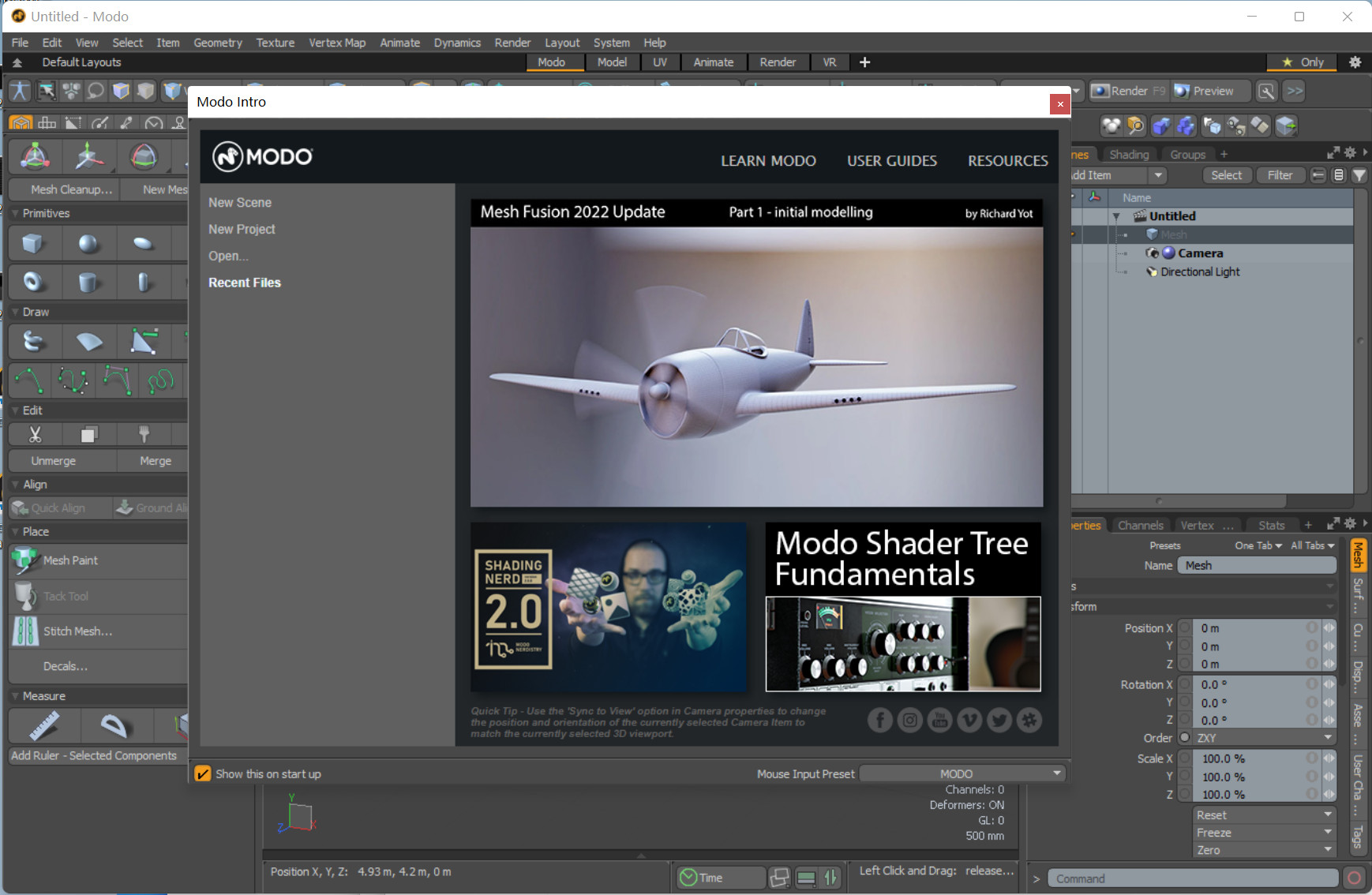Toggle Rotation X channel keyframe circle
The height and width of the screenshot is (895, 1372).
tap(1184, 685)
